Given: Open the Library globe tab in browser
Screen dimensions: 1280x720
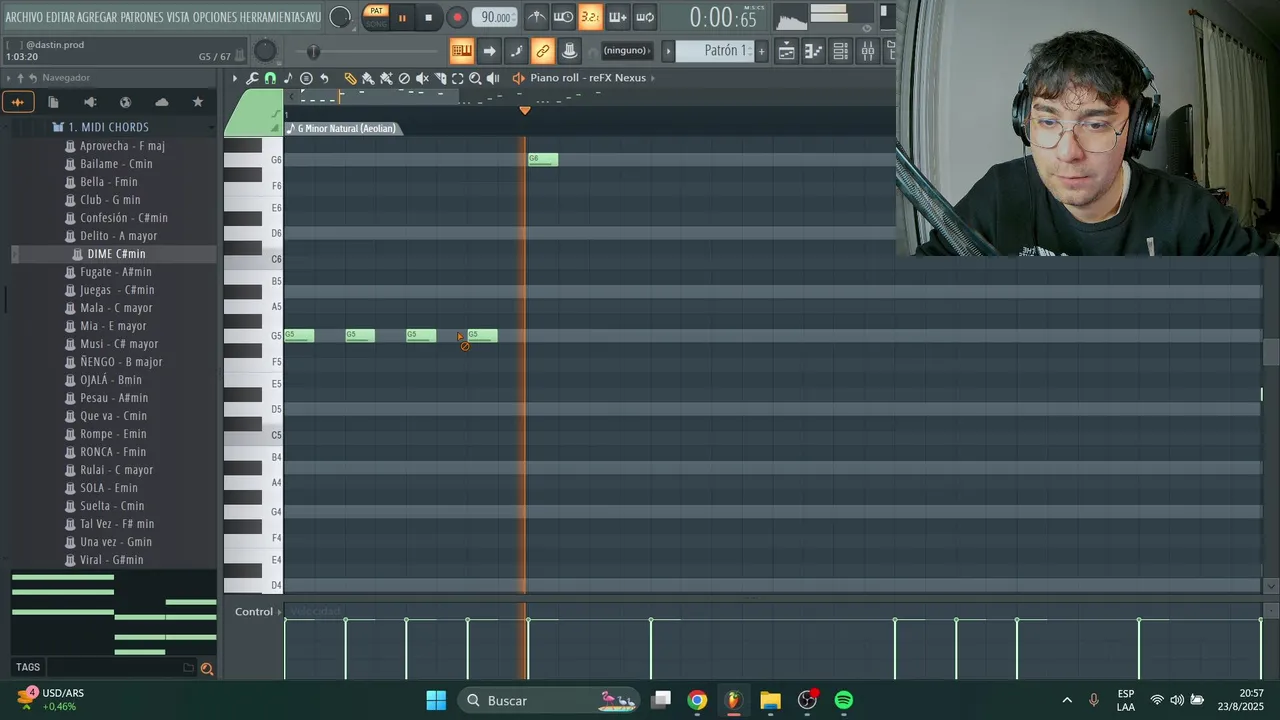Looking at the screenshot, I should [125, 102].
